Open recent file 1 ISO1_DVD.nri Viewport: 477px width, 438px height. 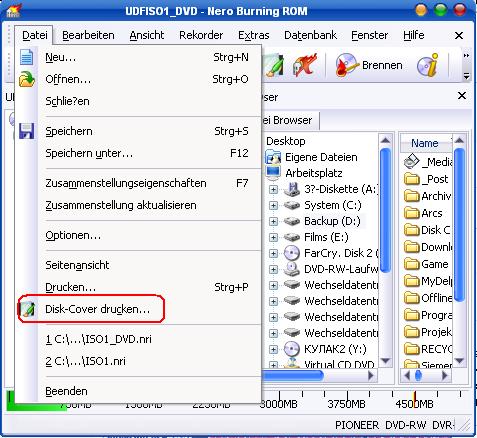coord(138,339)
